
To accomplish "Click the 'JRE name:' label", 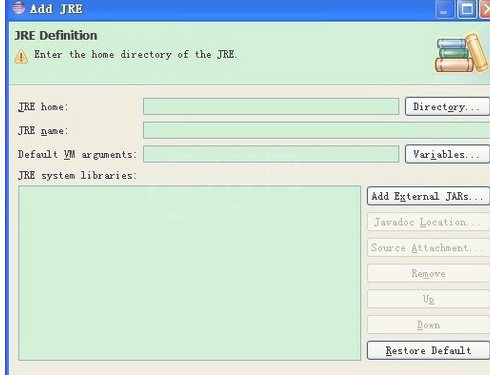I will [x=43, y=130].
